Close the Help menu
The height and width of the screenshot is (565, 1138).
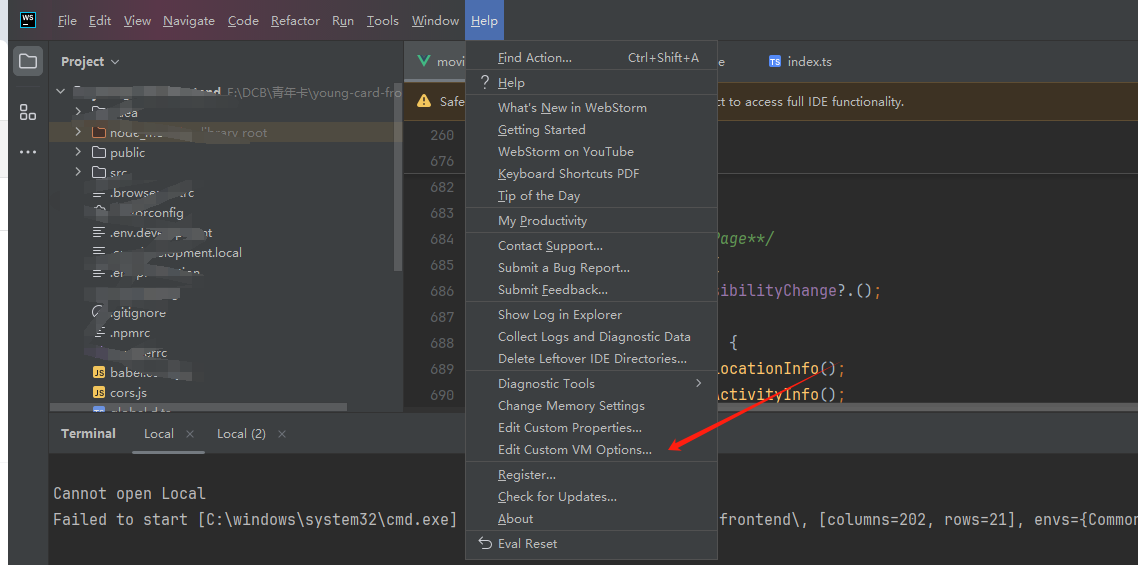[484, 20]
